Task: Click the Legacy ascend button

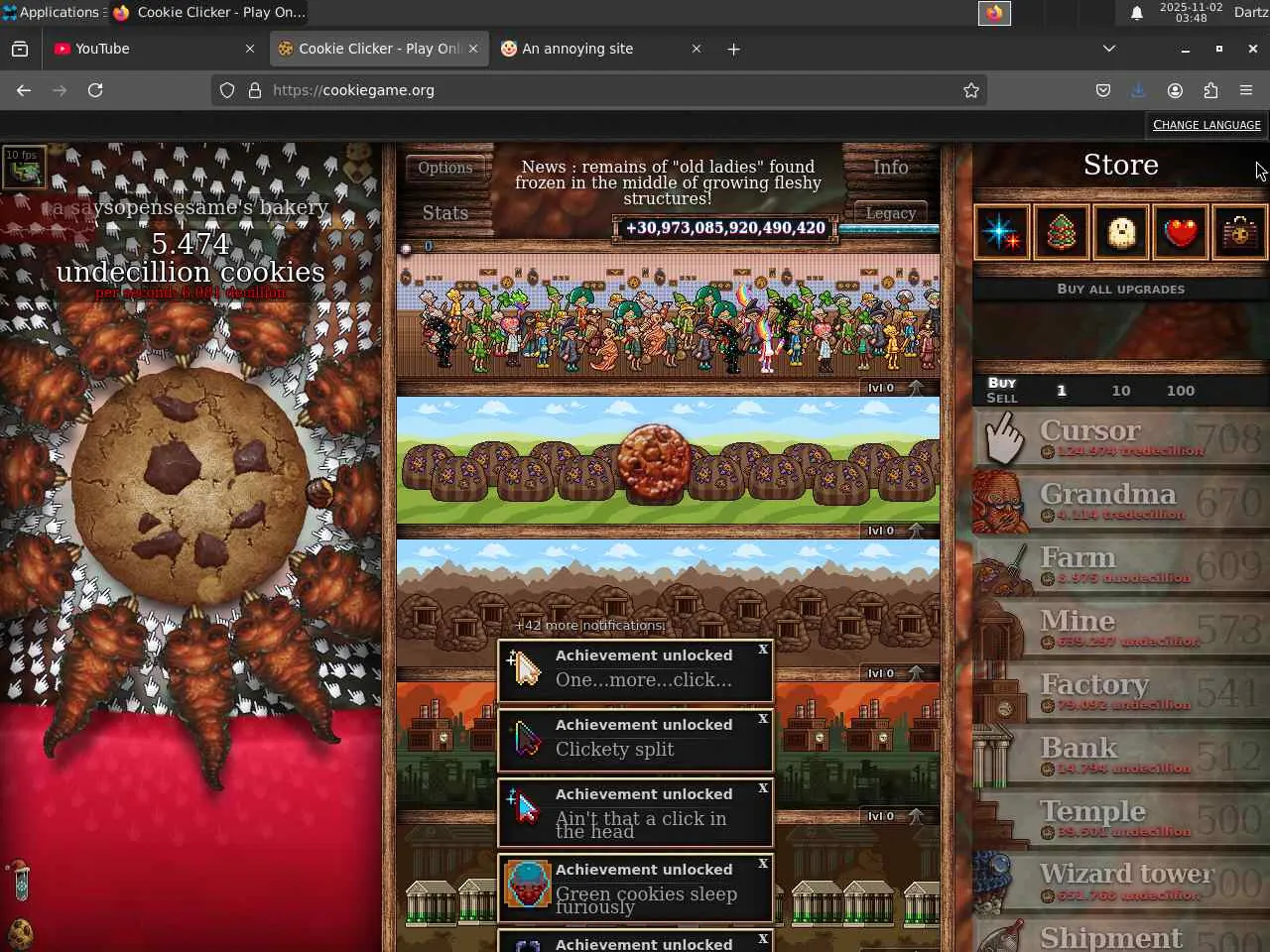Action: [x=891, y=213]
